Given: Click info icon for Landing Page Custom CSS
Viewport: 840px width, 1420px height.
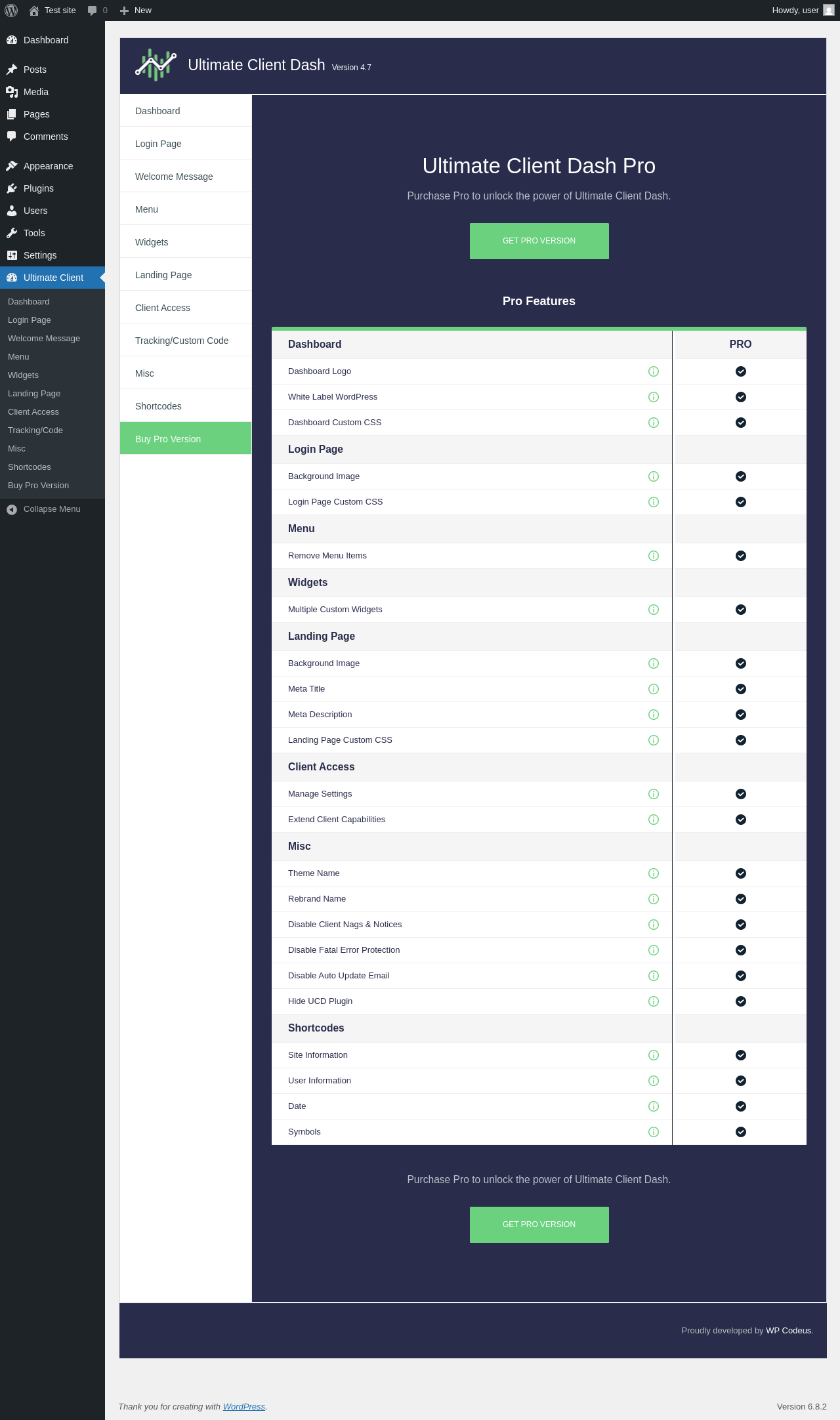Looking at the screenshot, I should coord(654,740).
